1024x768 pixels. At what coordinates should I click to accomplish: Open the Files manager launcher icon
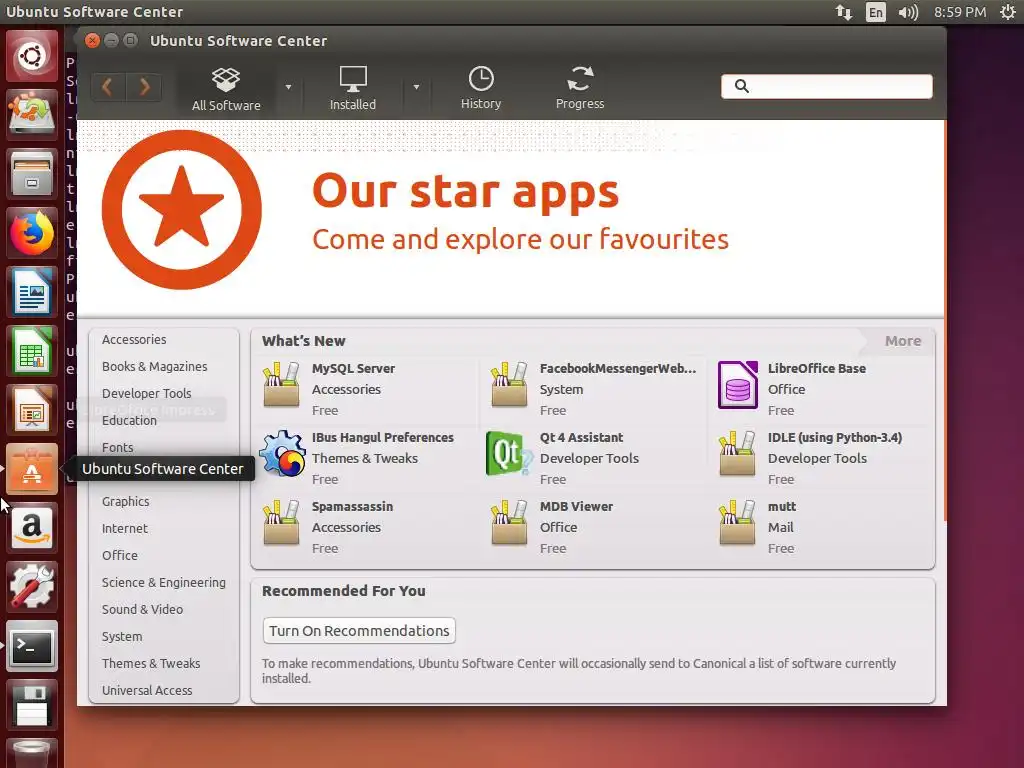click(32, 174)
